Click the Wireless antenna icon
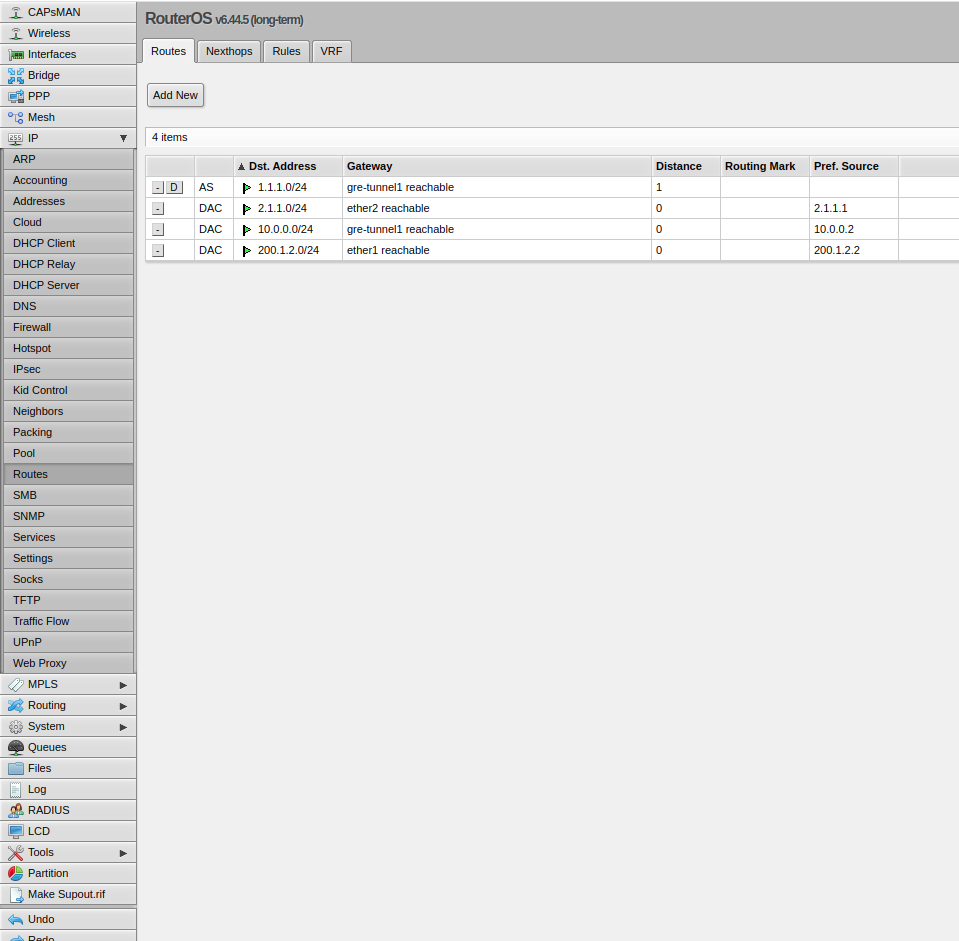 pos(16,33)
